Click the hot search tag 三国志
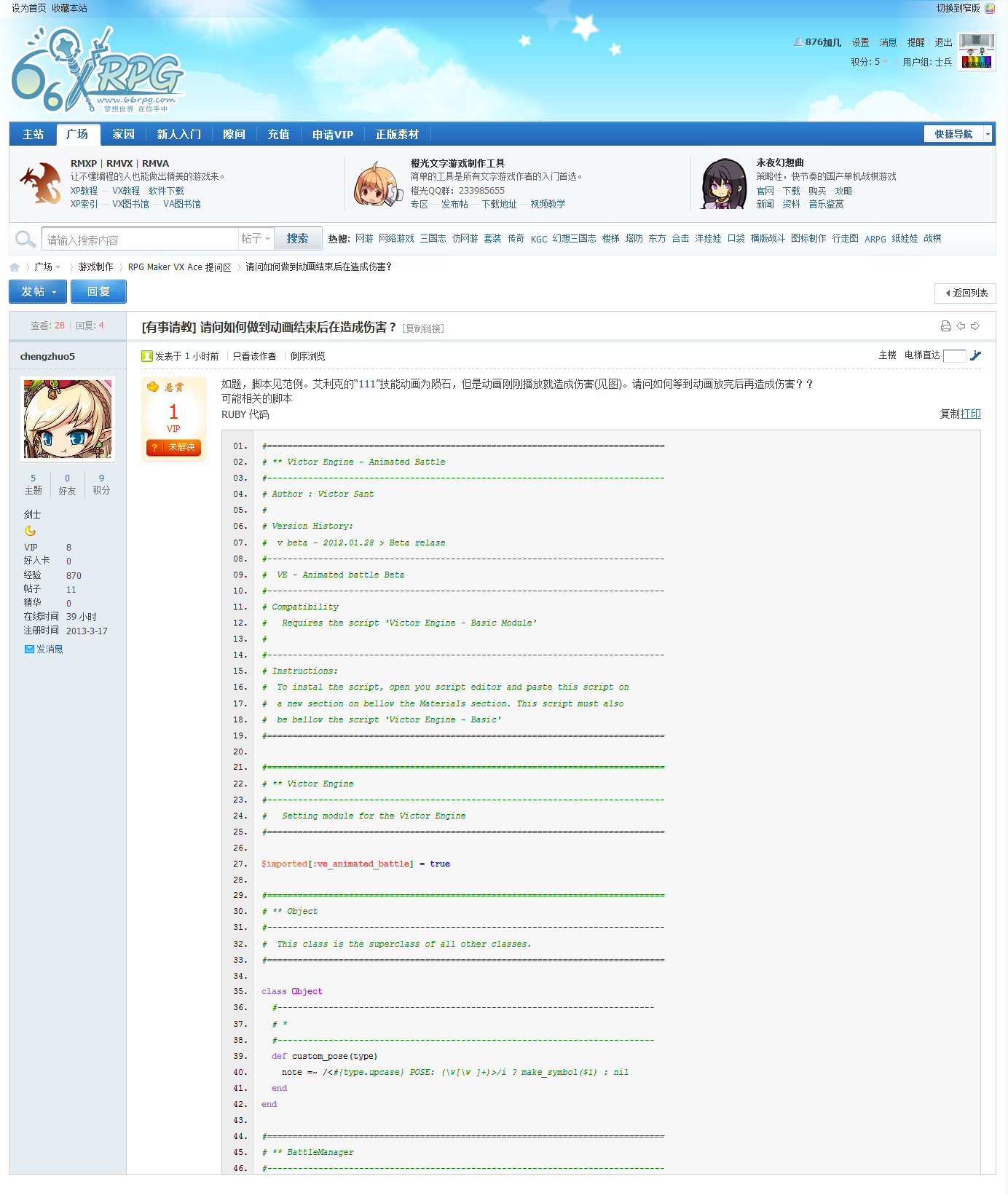Image resolution: width=1008 pixels, height=1195 pixels. [x=433, y=238]
